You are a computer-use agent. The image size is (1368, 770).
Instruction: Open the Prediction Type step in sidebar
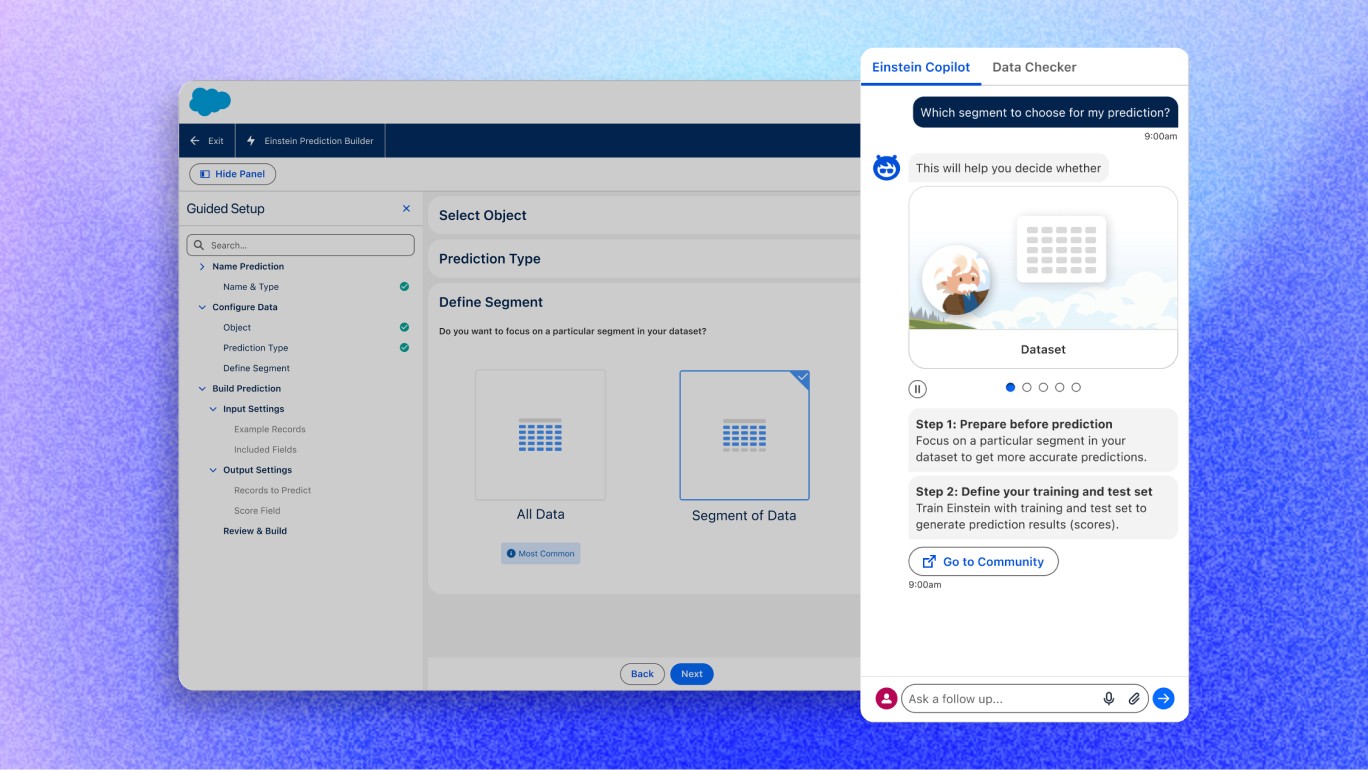255,348
